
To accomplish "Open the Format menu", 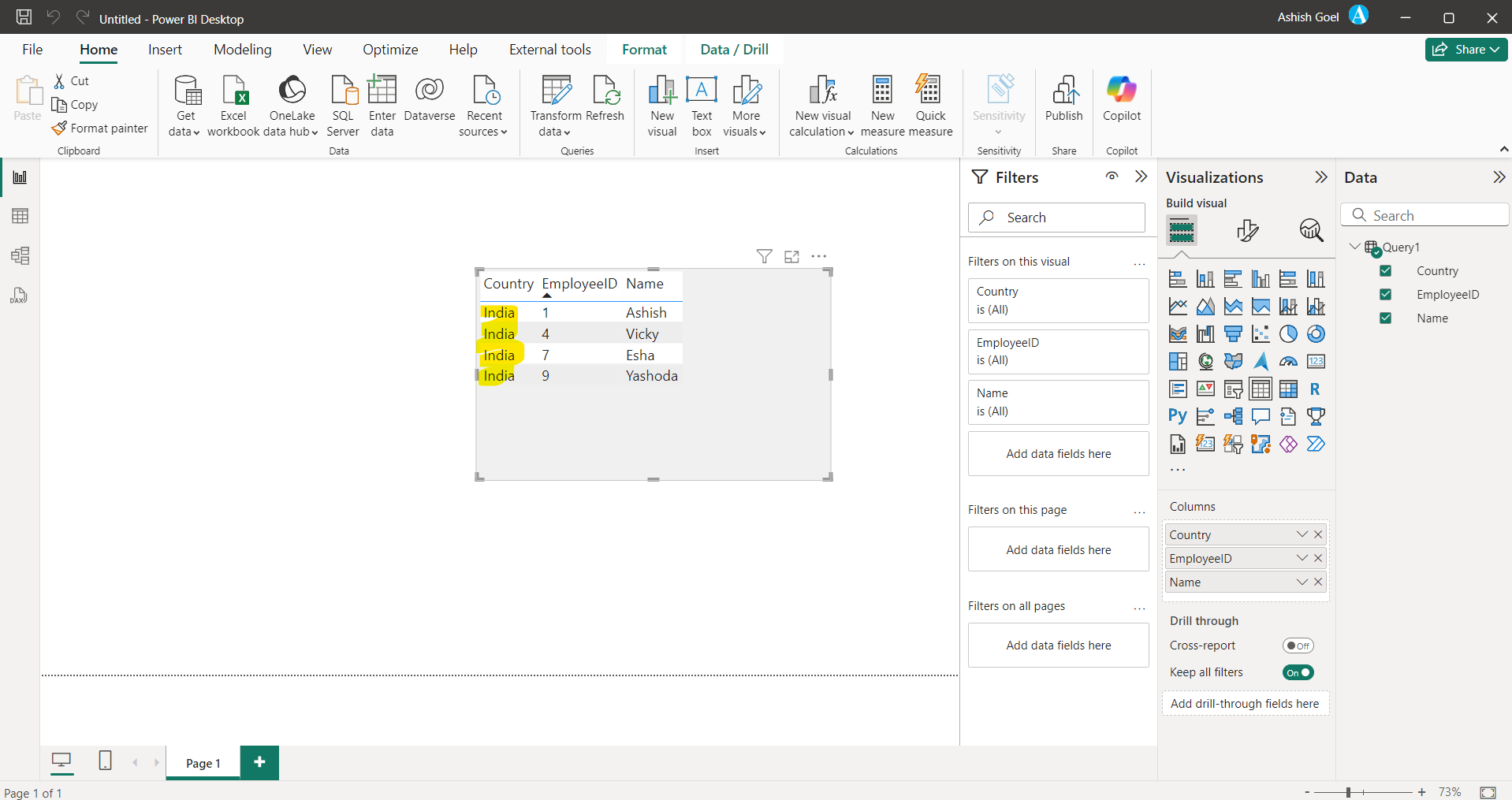I will (x=644, y=49).
